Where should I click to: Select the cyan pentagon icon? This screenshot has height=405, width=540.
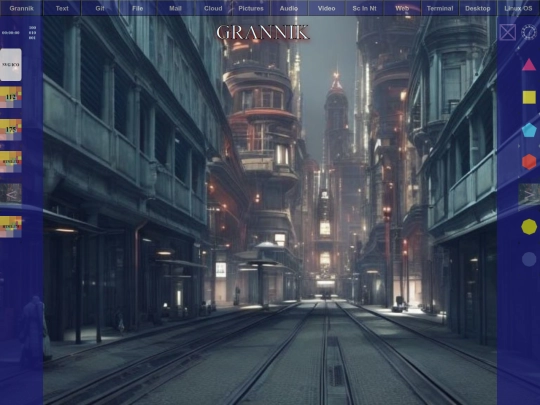pos(529,130)
